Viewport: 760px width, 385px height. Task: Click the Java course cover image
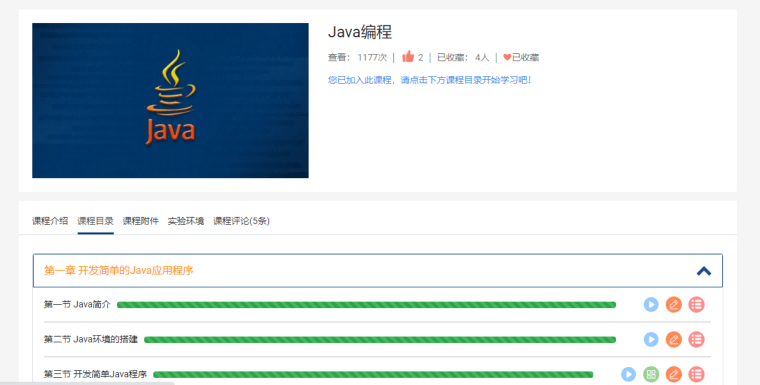[170, 100]
